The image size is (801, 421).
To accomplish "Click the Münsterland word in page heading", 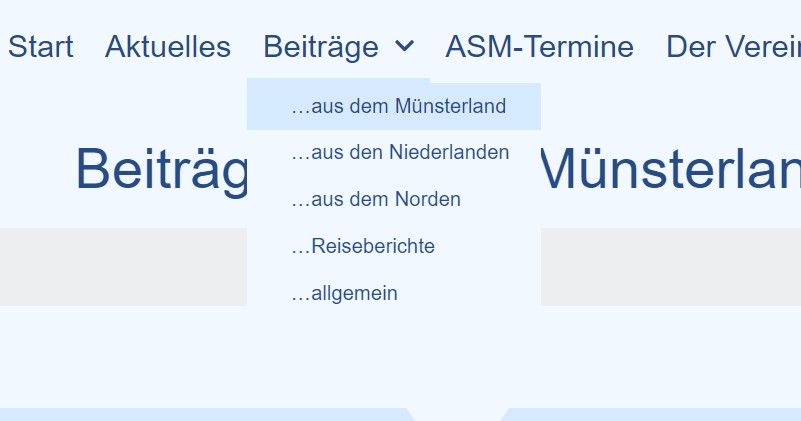I will tap(670, 169).
